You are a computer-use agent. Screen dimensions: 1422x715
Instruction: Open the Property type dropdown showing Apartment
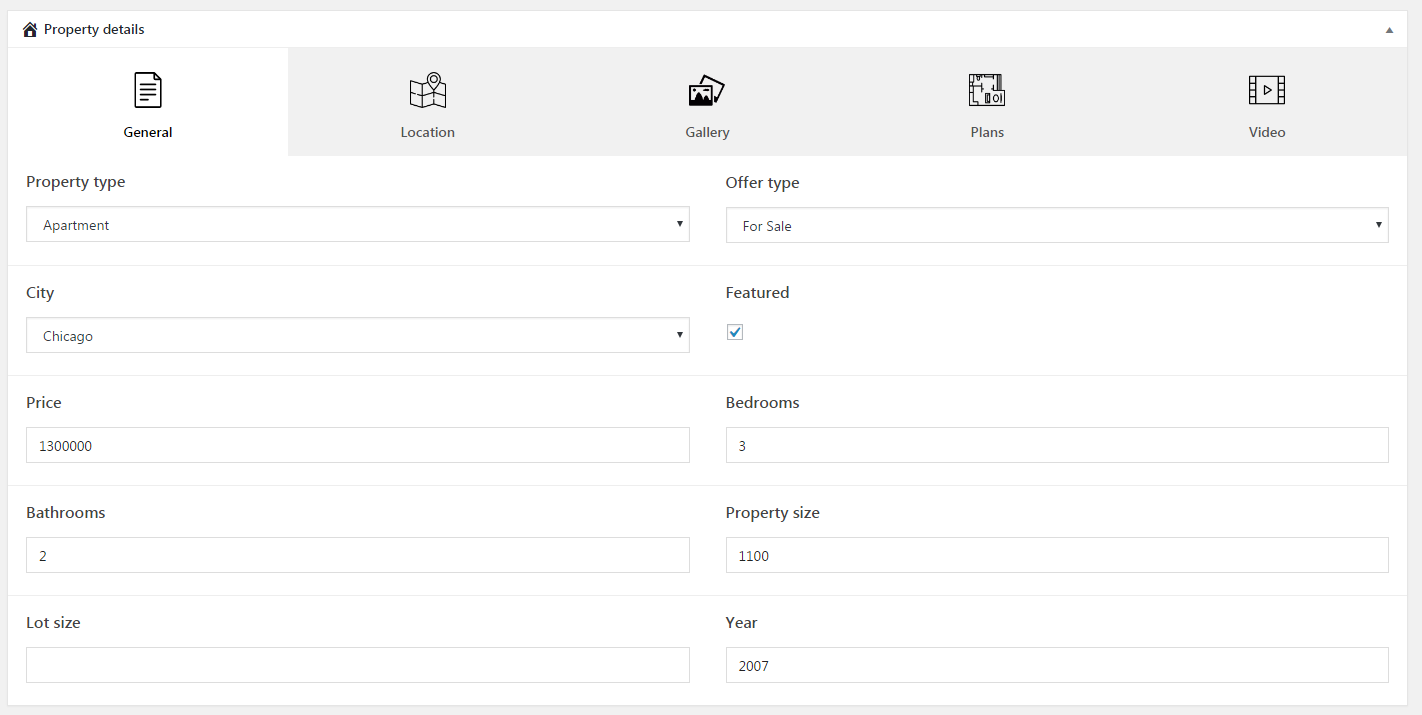point(358,225)
